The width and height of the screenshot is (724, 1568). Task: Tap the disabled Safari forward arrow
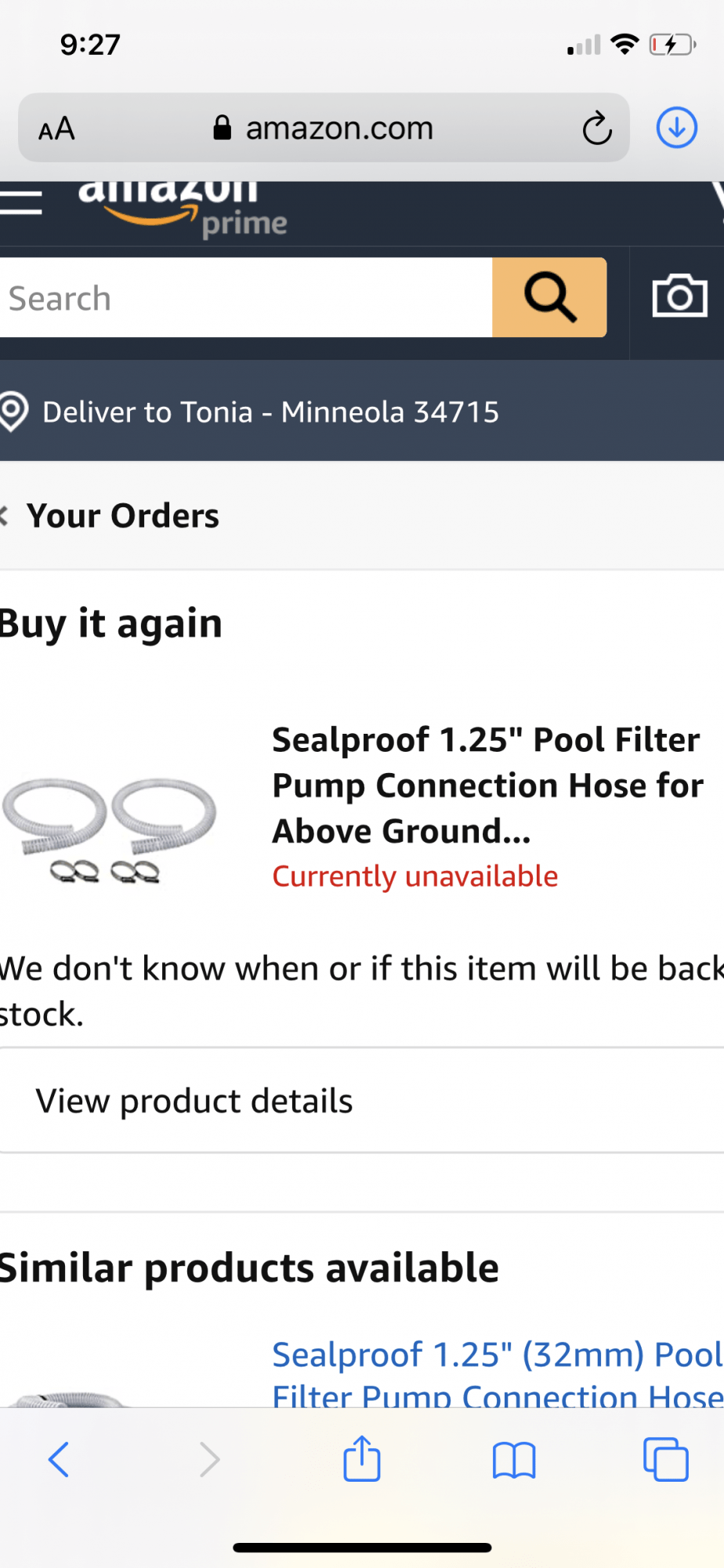point(209,1459)
